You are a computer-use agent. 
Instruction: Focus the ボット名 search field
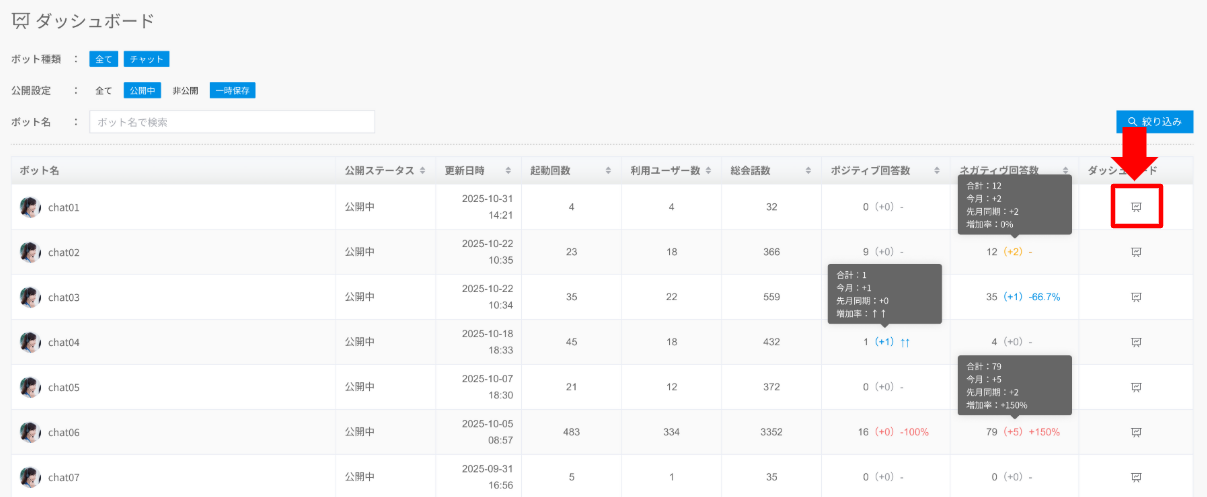(232, 122)
